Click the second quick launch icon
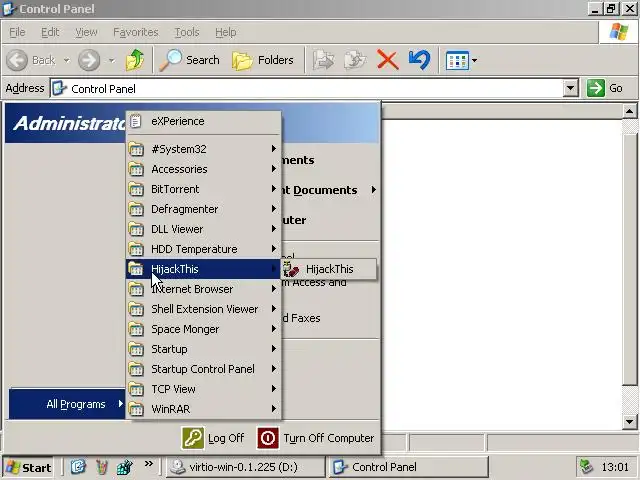This screenshot has width=640, height=480. click(x=102, y=467)
